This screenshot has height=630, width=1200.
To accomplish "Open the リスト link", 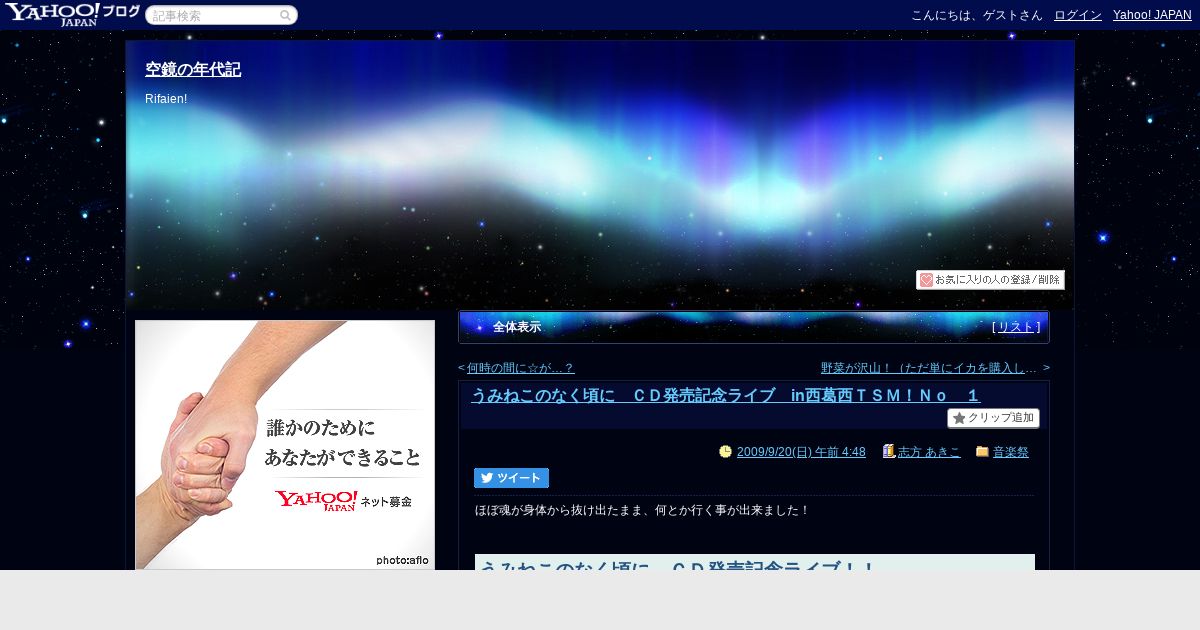I will point(1016,327).
